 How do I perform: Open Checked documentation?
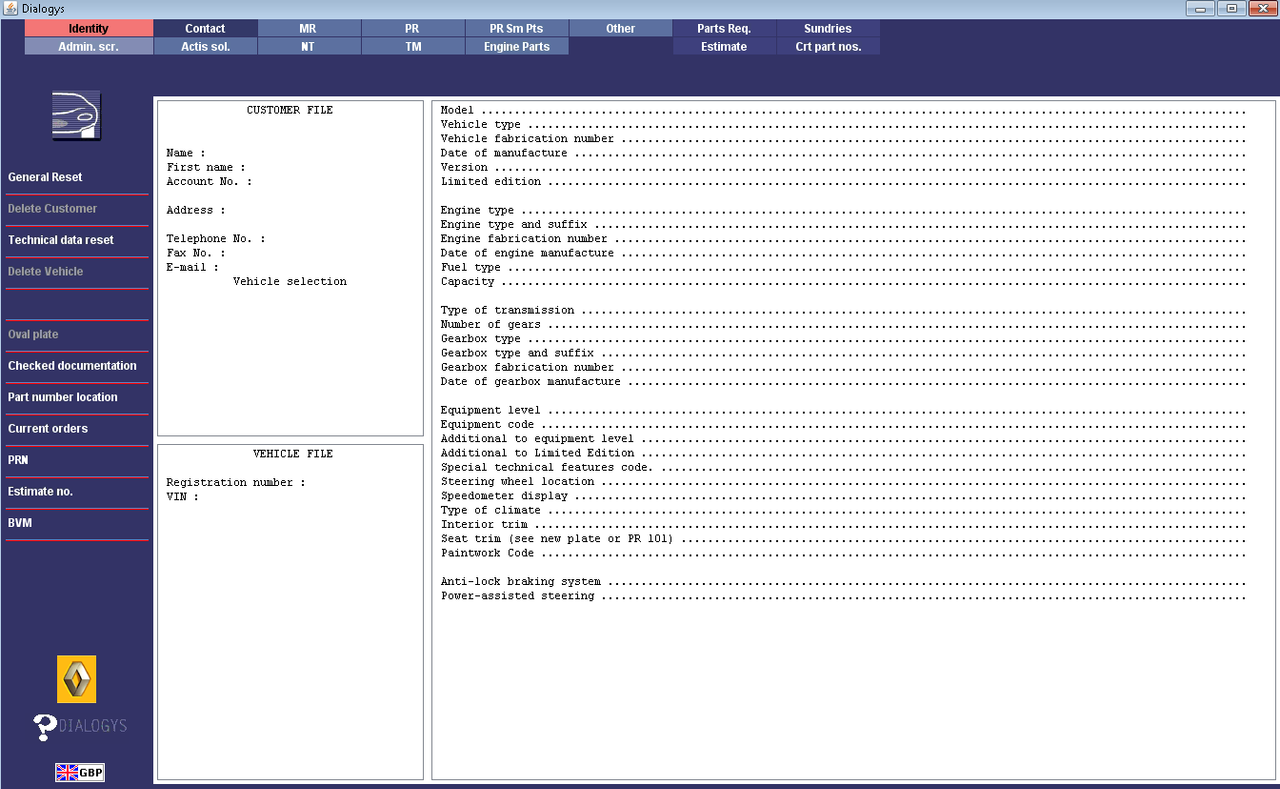click(77, 365)
